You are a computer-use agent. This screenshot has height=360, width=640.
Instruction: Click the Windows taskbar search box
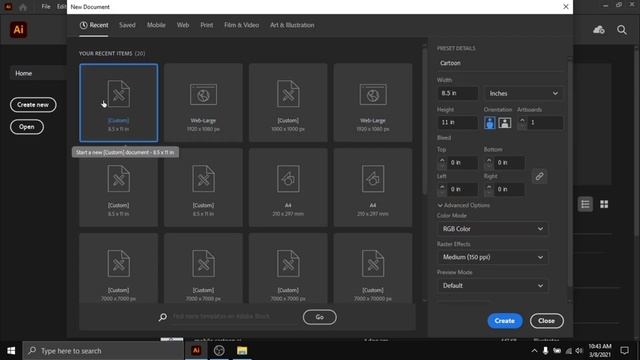tap(103, 351)
